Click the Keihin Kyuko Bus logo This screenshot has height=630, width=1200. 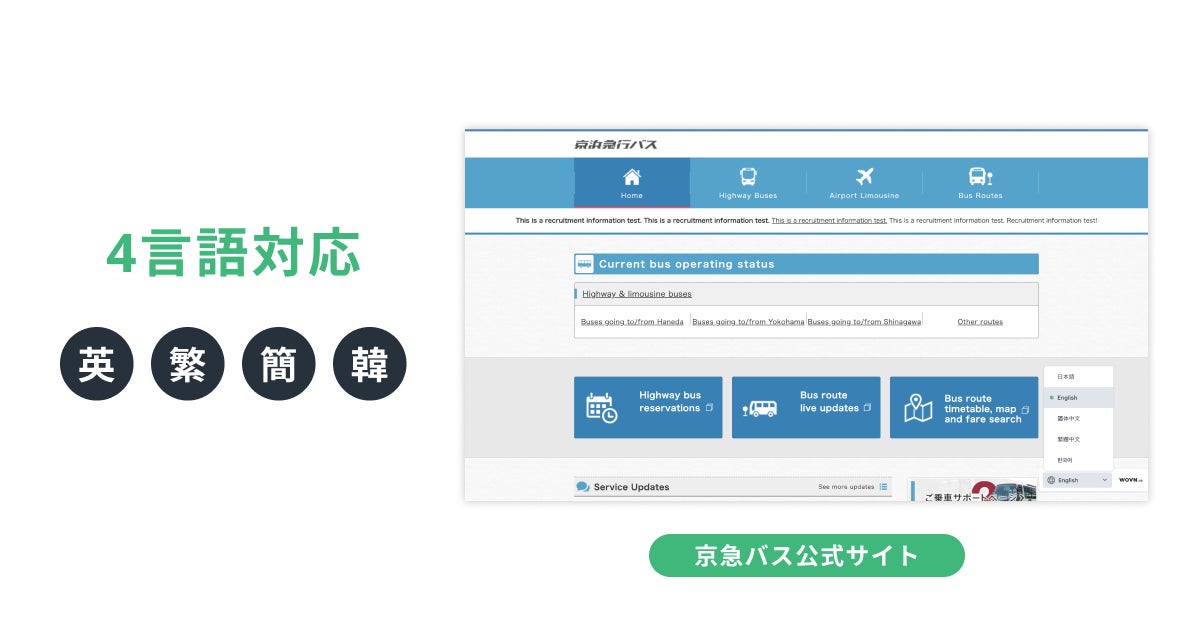click(x=616, y=144)
